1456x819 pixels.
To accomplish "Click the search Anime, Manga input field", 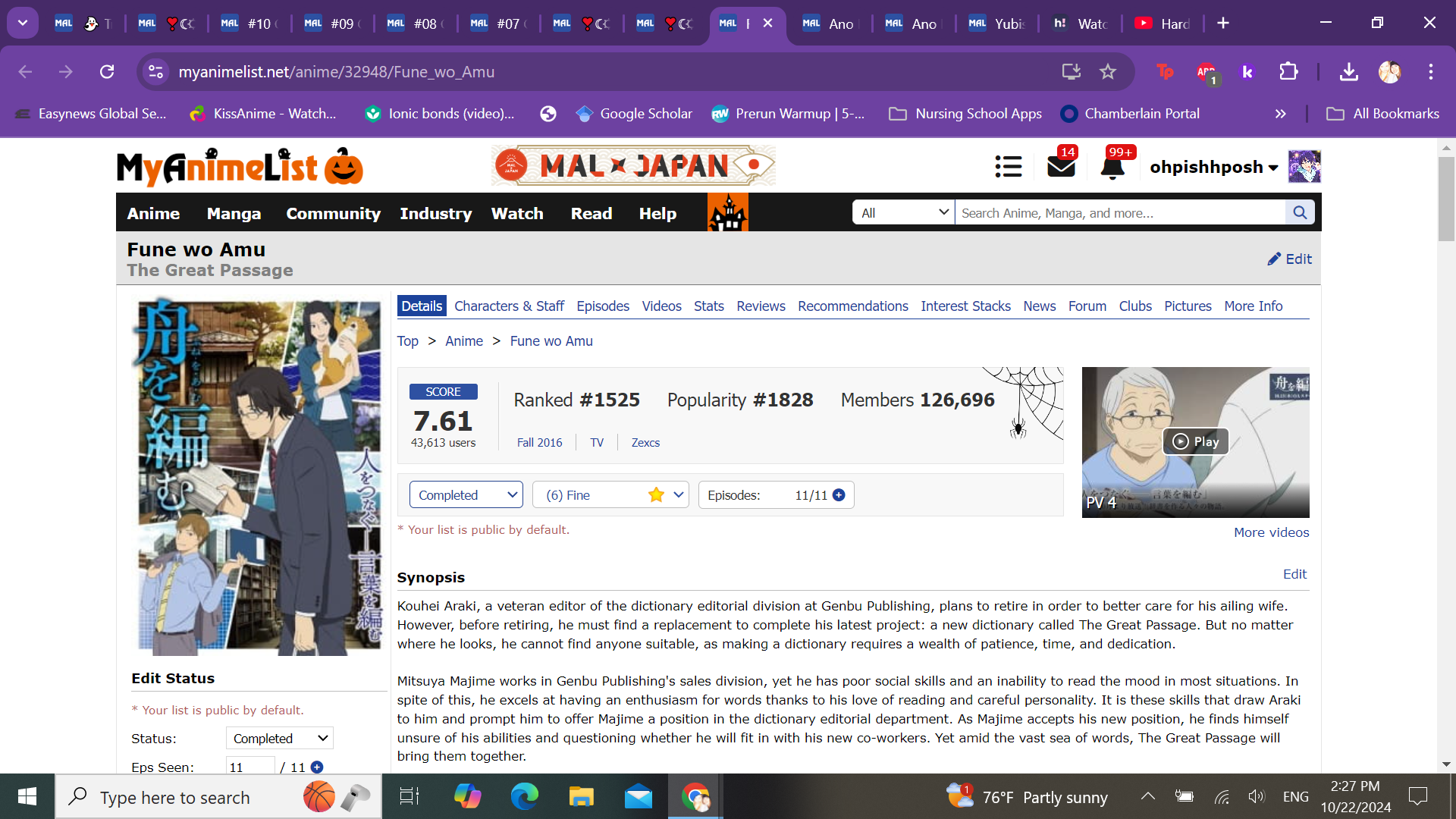I will [1119, 213].
